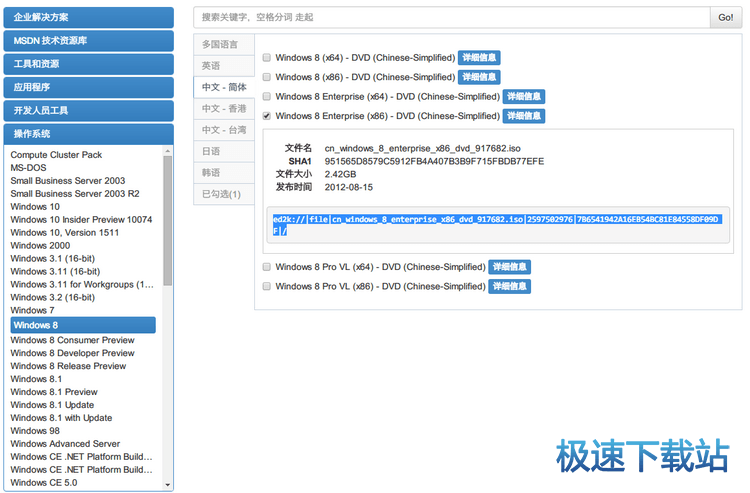Select Windows 10 Insider Preview 10074

(x=81, y=219)
